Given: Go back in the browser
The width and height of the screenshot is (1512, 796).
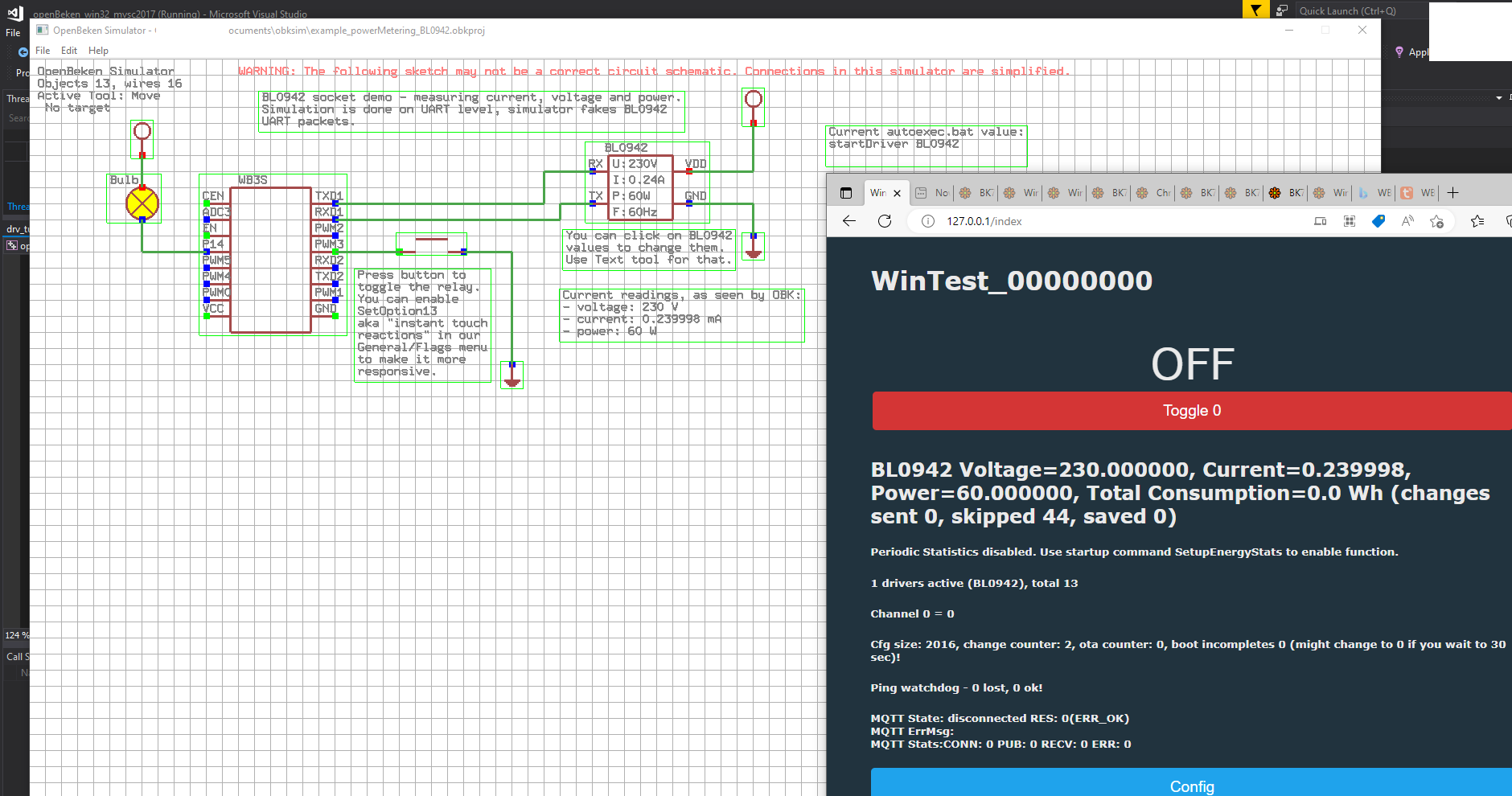Looking at the screenshot, I should pyautogui.click(x=849, y=221).
